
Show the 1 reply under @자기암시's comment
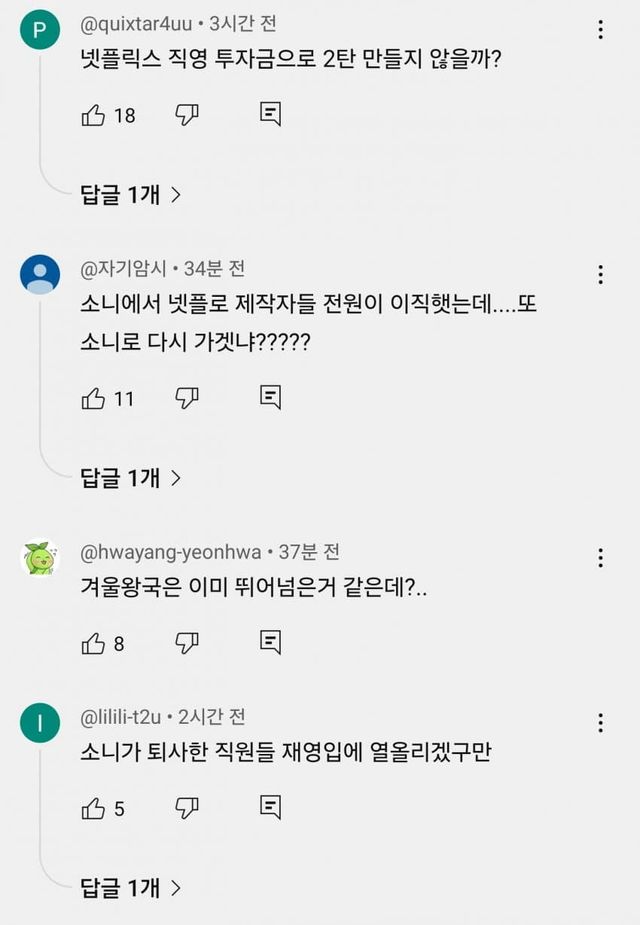131,478
